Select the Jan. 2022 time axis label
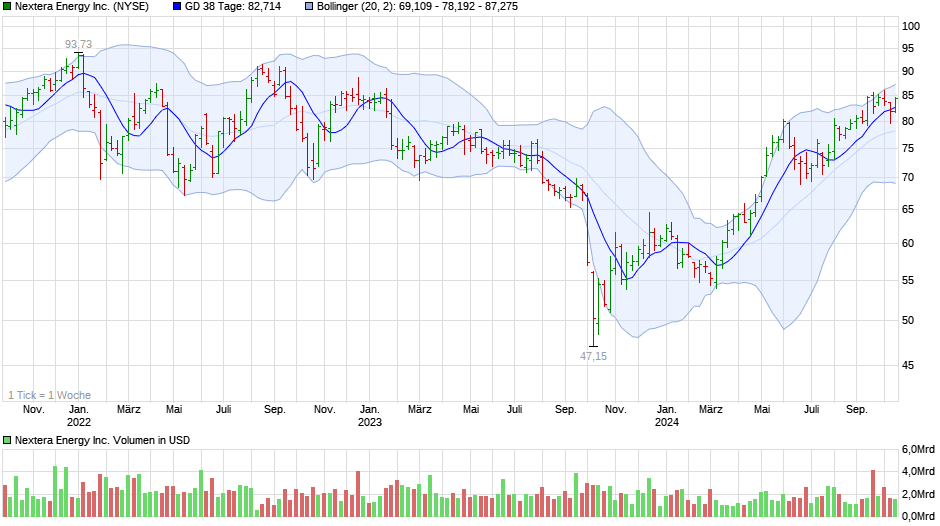Screen dimensions: 940x526 (78, 415)
